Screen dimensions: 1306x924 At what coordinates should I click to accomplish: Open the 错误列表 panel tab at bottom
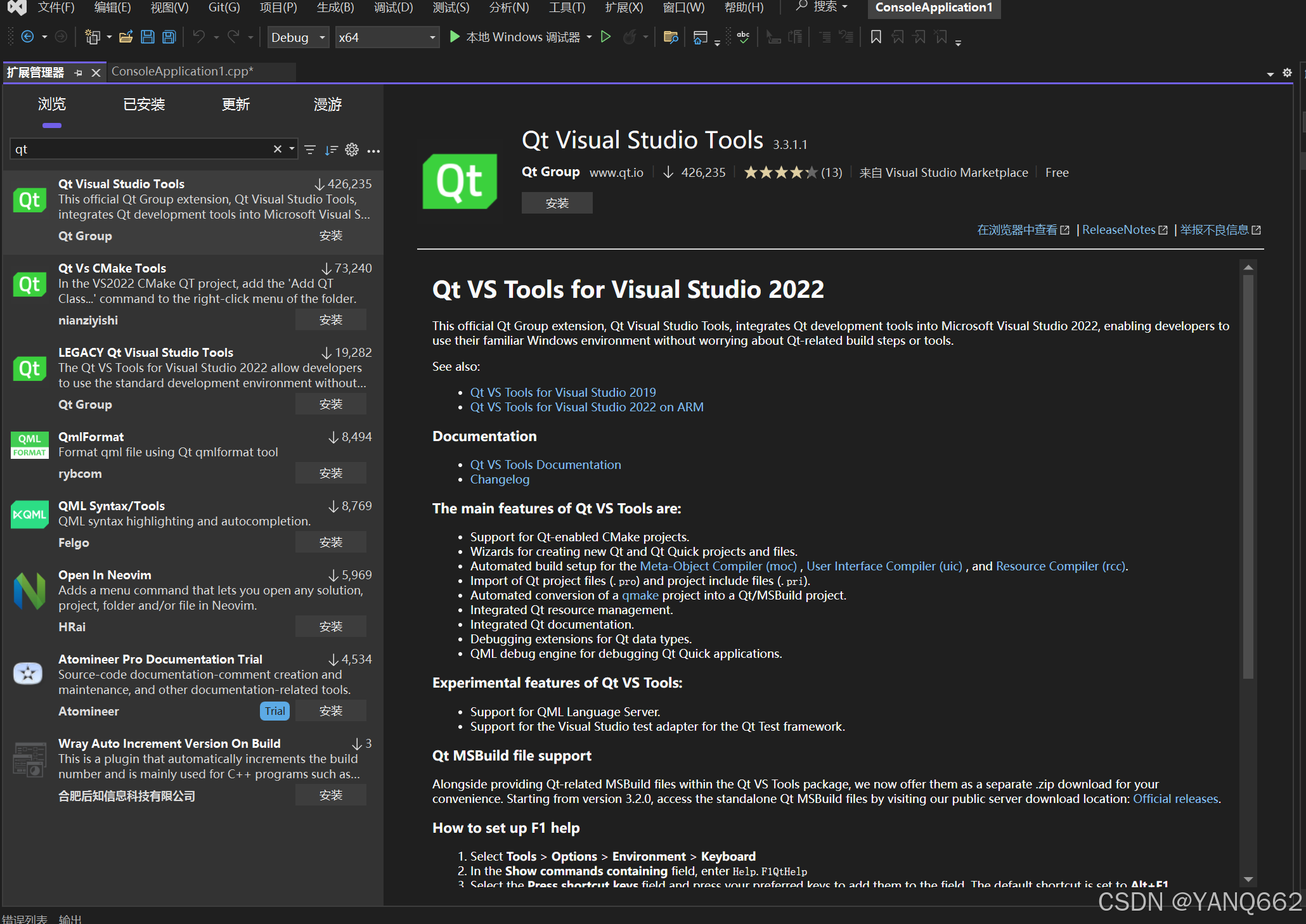(x=24, y=918)
